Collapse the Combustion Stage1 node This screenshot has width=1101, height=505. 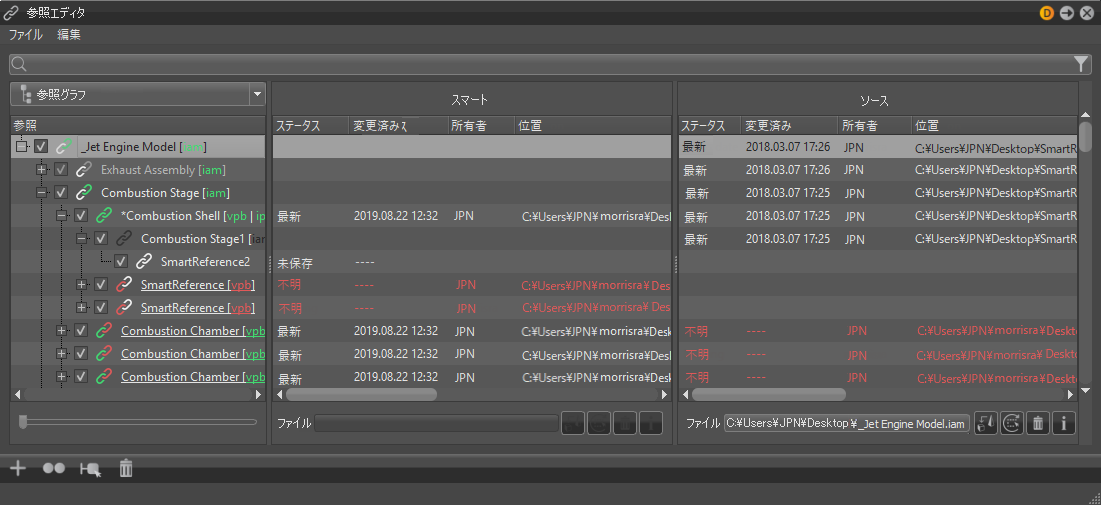point(81,239)
